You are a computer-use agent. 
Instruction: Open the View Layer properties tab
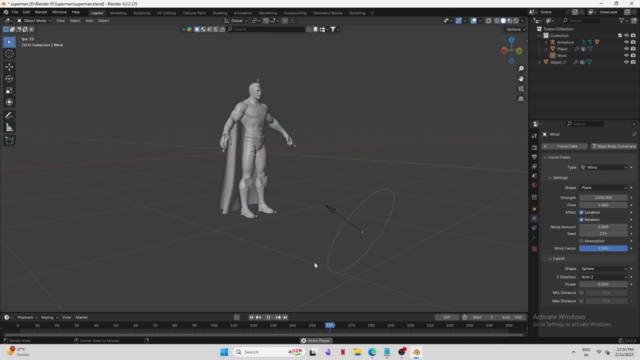[x=534, y=166]
